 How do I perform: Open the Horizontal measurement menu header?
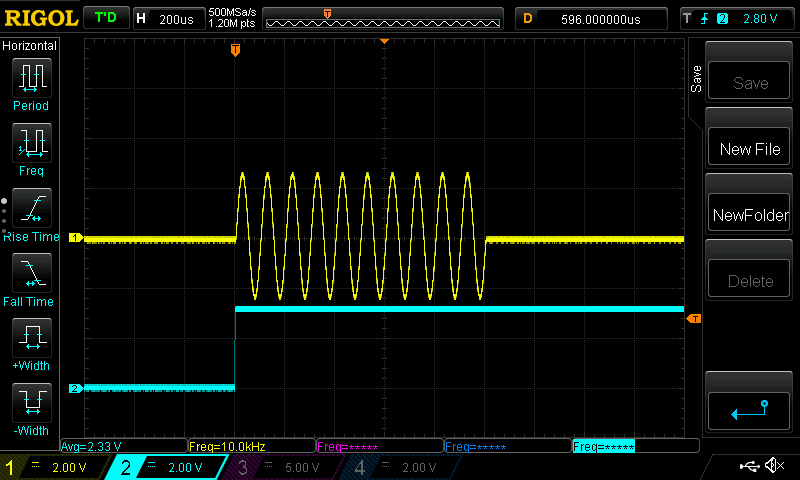30,46
